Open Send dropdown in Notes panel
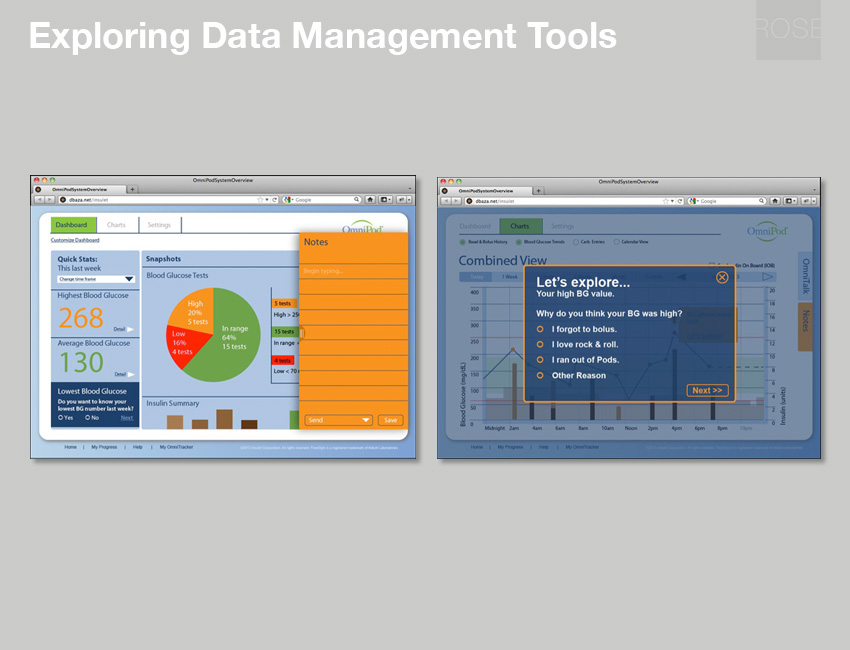This screenshot has height=650, width=850. click(338, 420)
